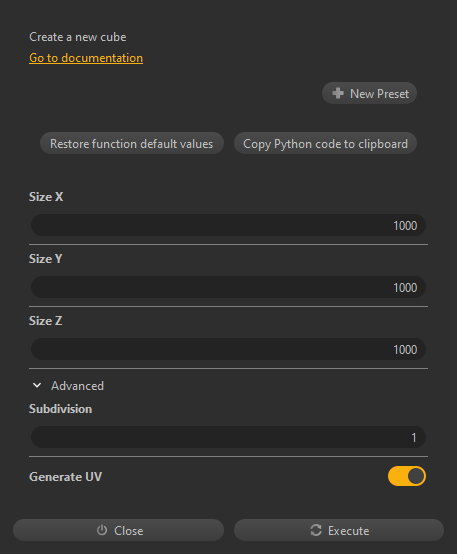Select the Size Y value field
457x554 pixels.
tap(228, 287)
